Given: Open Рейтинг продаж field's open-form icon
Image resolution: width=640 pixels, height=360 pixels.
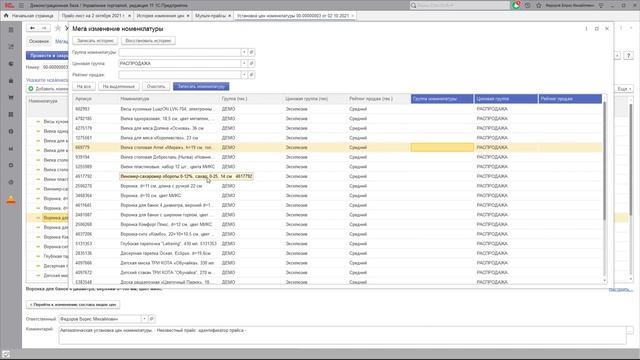Looking at the screenshot, I should [251, 75].
